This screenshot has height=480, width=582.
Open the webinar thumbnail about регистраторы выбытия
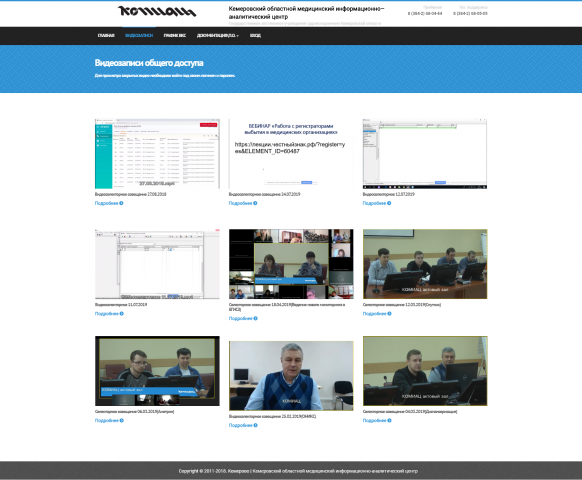(x=291, y=154)
